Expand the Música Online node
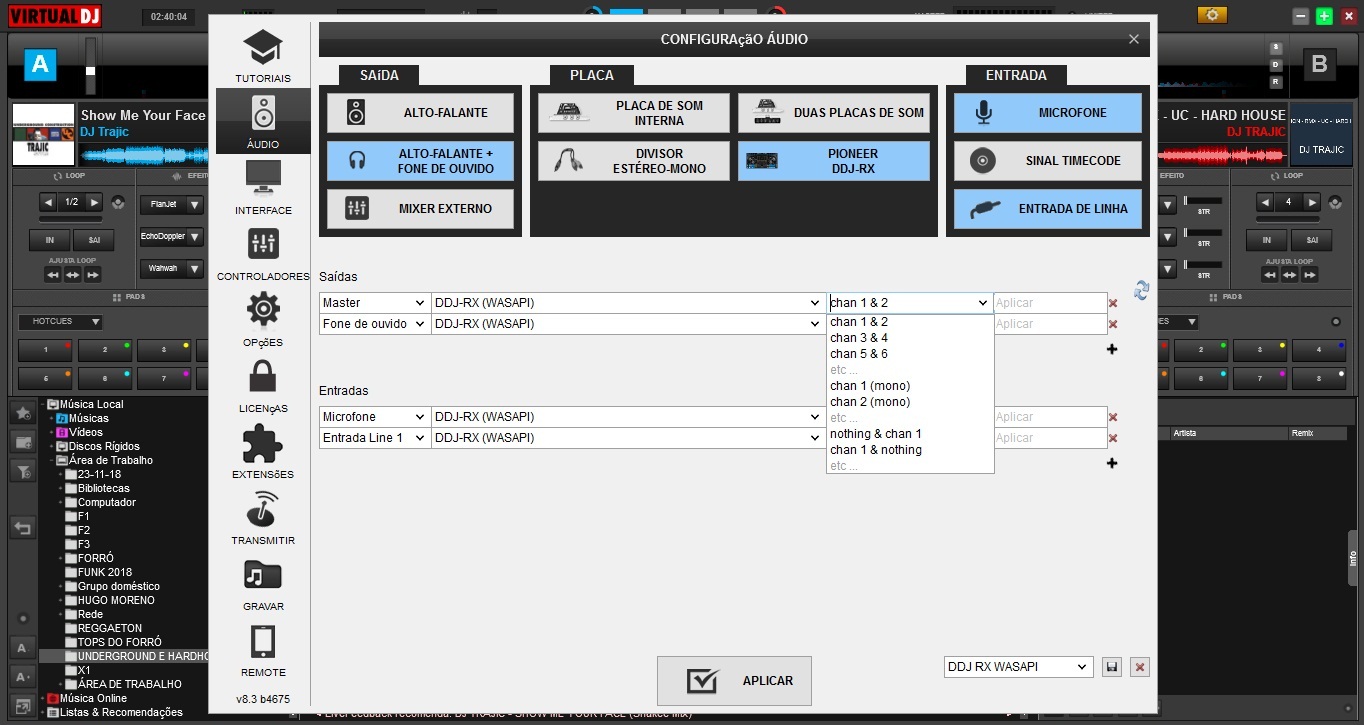Viewport: 1364px width, 725px height. point(42,698)
